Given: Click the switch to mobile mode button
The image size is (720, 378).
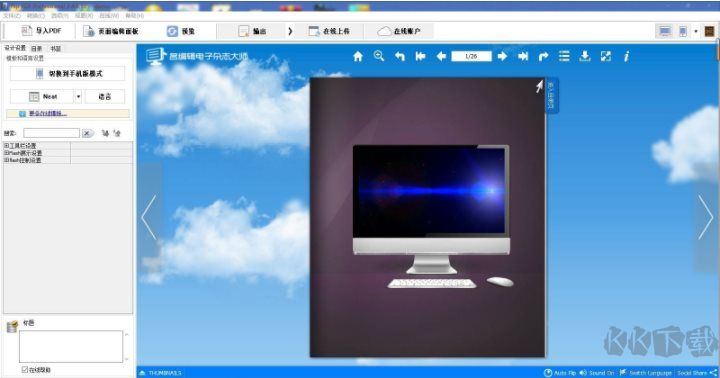Looking at the screenshot, I should (68, 73).
